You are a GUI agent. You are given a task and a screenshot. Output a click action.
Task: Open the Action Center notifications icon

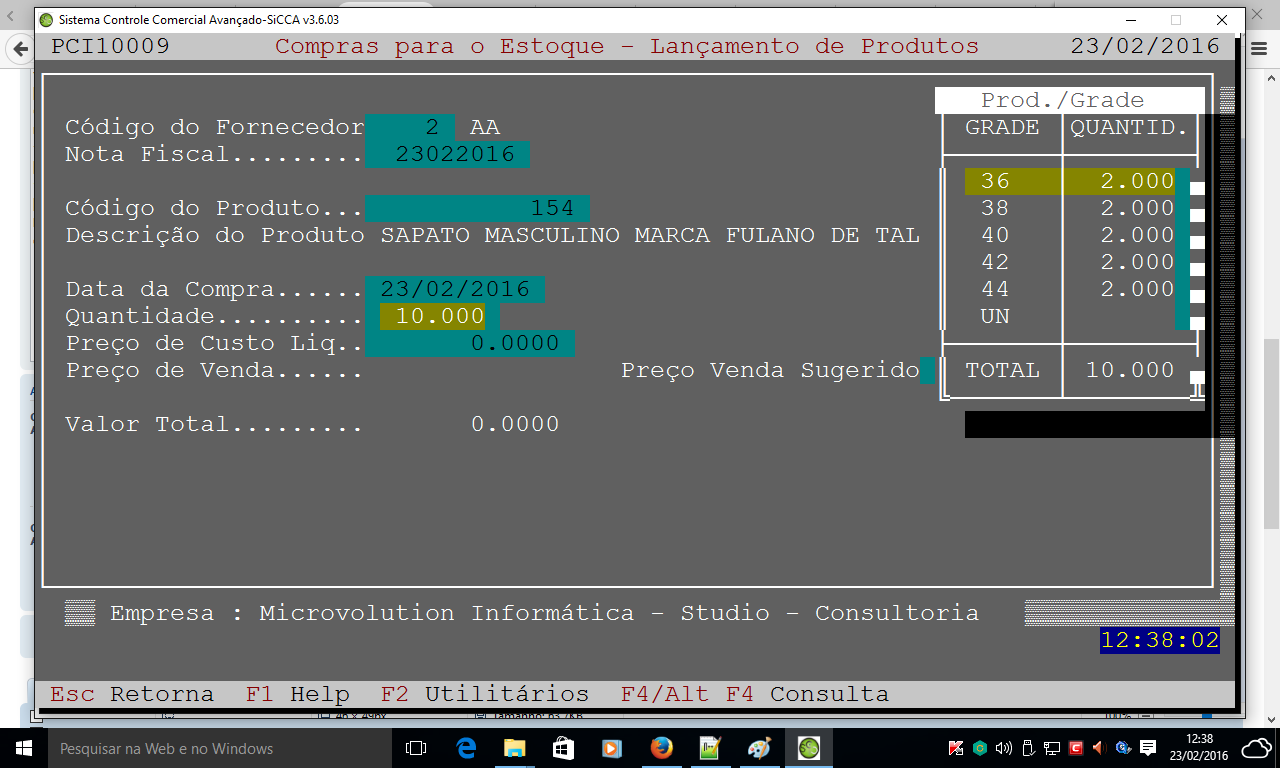(x=1149, y=748)
